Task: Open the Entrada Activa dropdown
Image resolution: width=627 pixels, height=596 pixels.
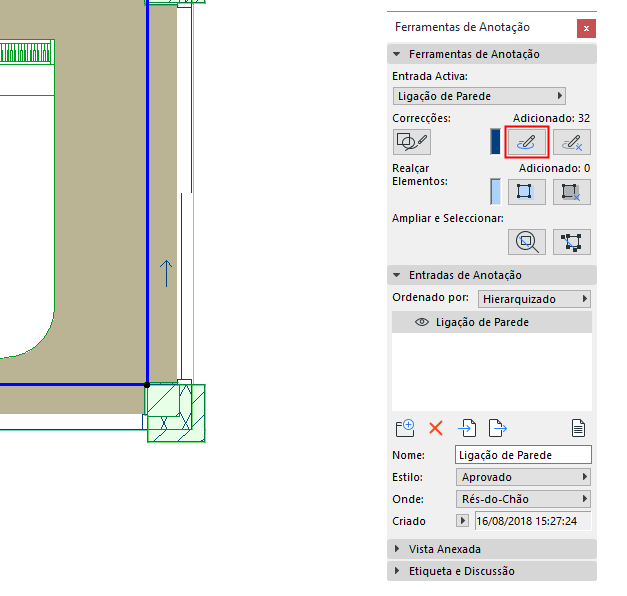Action: [x=479, y=96]
